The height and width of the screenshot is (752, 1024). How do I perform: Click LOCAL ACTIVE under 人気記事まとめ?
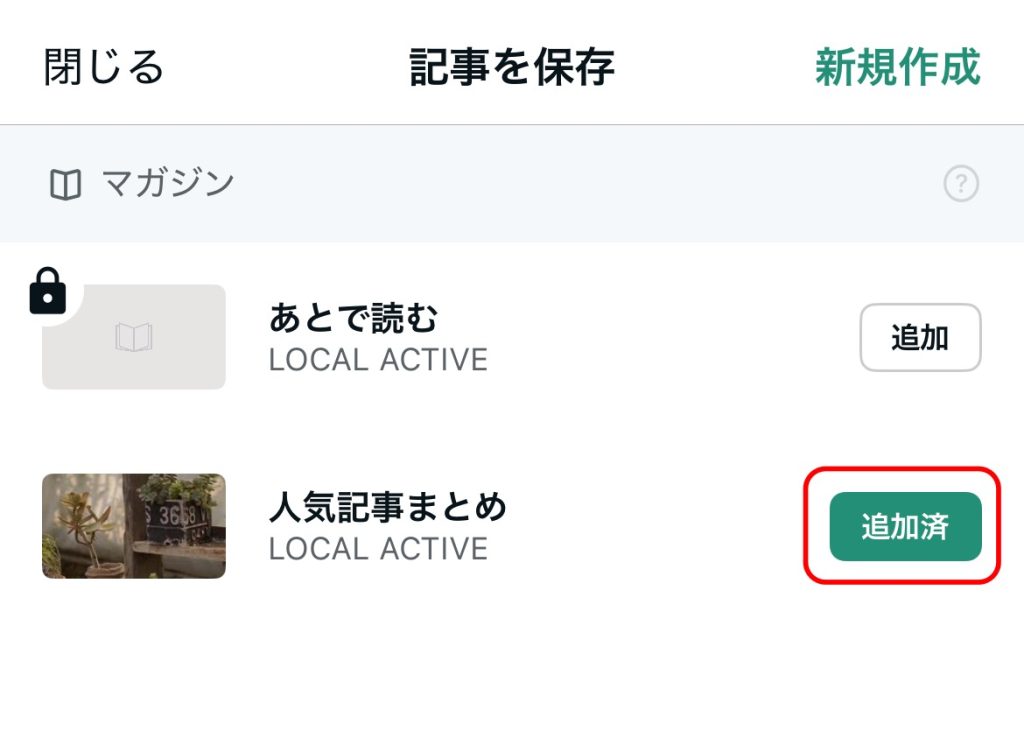coord(378,549)
